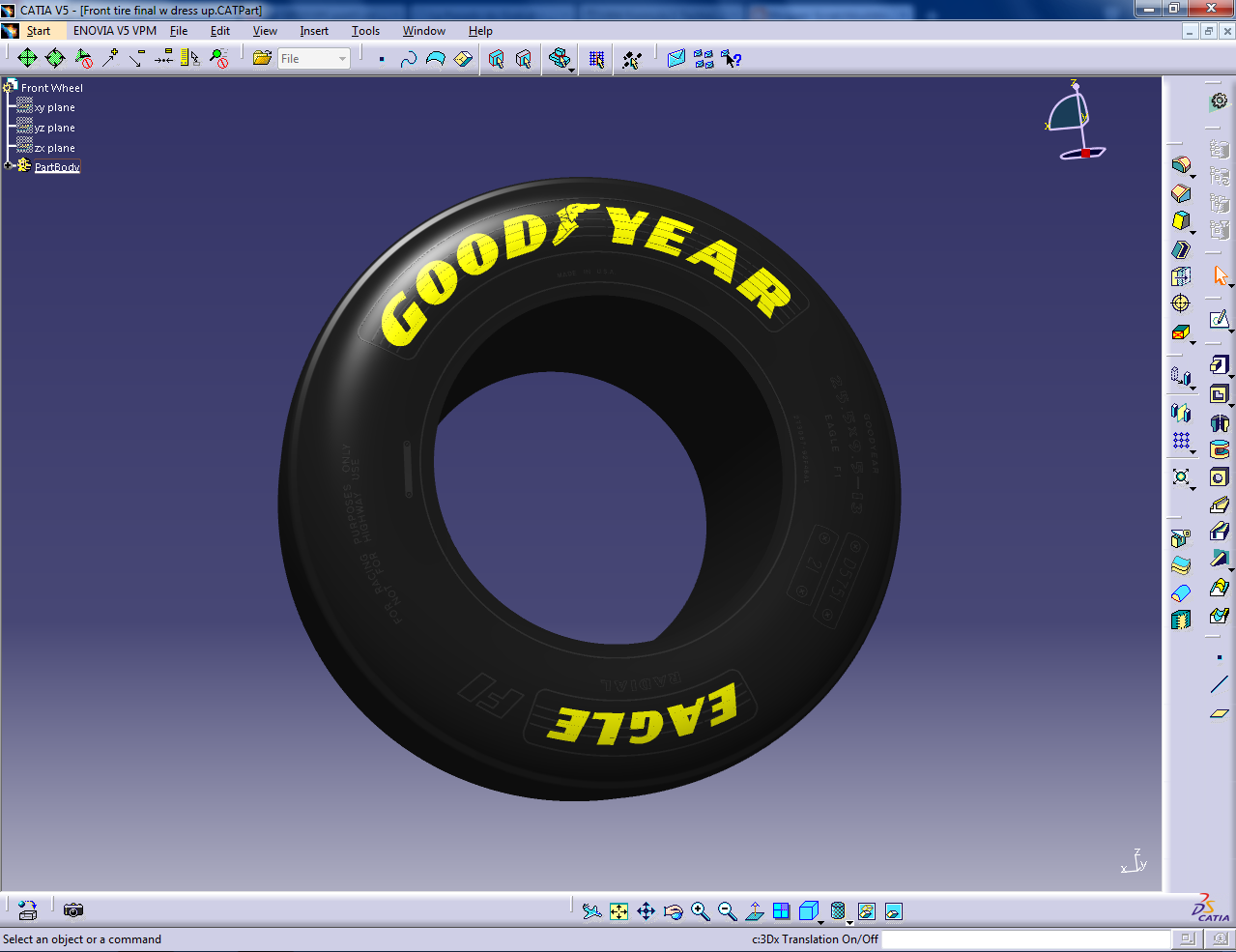Click the Groove tool icon
The width and height of the screenshot is (1236, 952).
(x=1219, y=449)
